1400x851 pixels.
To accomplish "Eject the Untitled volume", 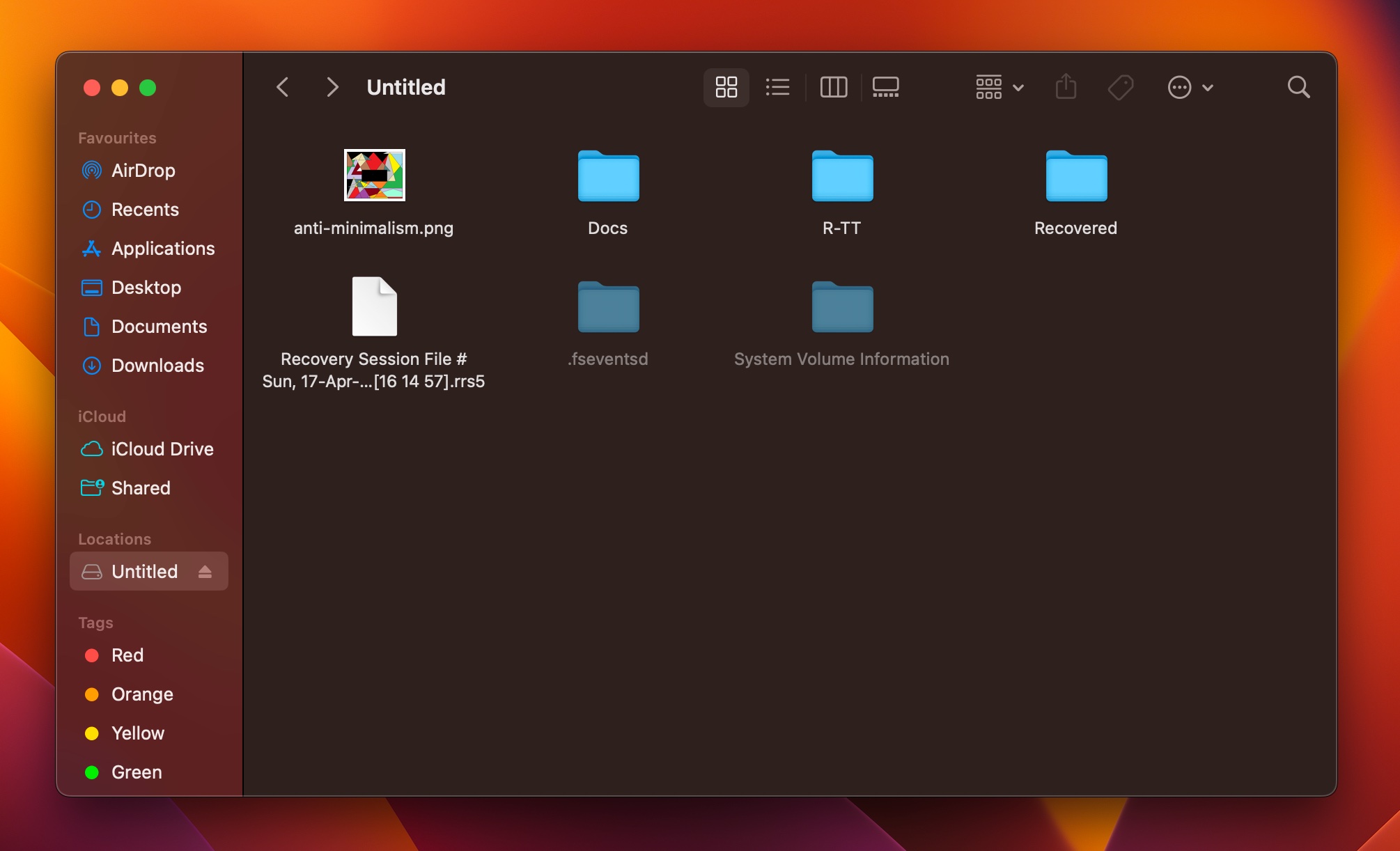I will click(x=206, y=571).
